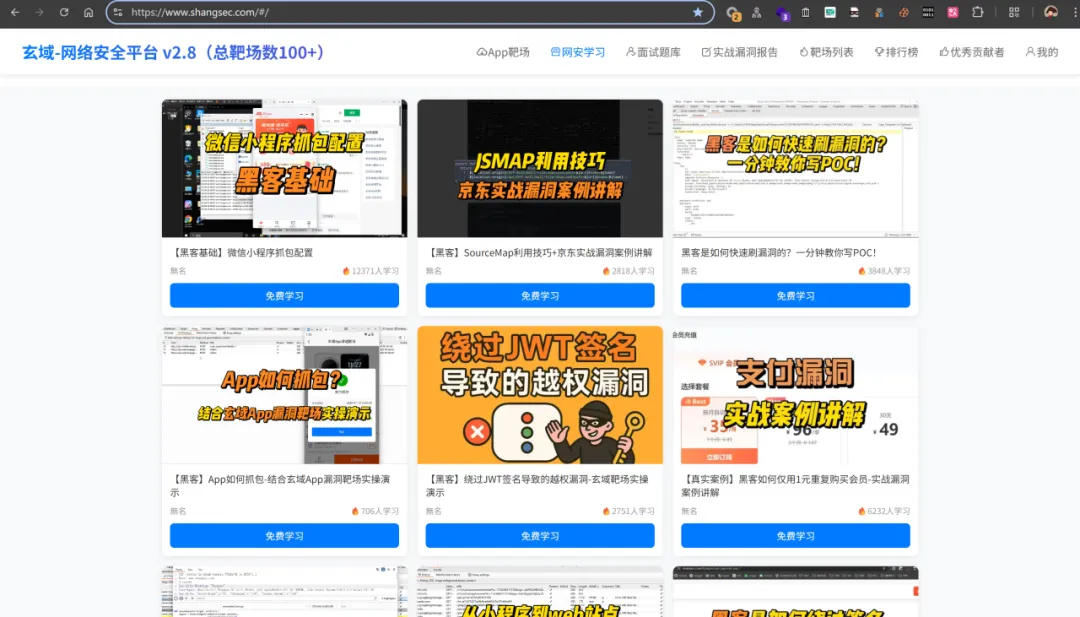1080x617 pixels.
Task: Click the 706人学习 learner count
Action: 375,511
